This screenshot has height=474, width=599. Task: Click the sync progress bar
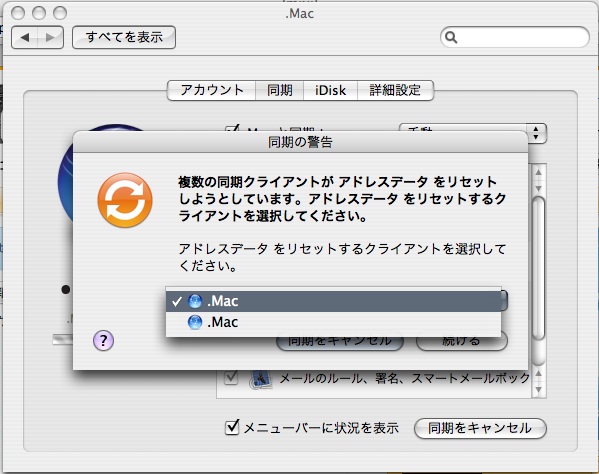tap(63, 339)
